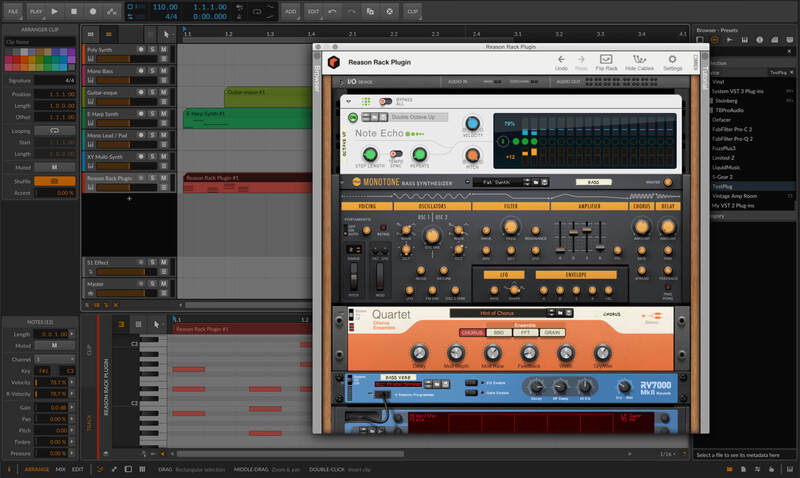Click the Note Echo Velocity knob
This screenshot has height=478, width=800.
coord(472,123)
